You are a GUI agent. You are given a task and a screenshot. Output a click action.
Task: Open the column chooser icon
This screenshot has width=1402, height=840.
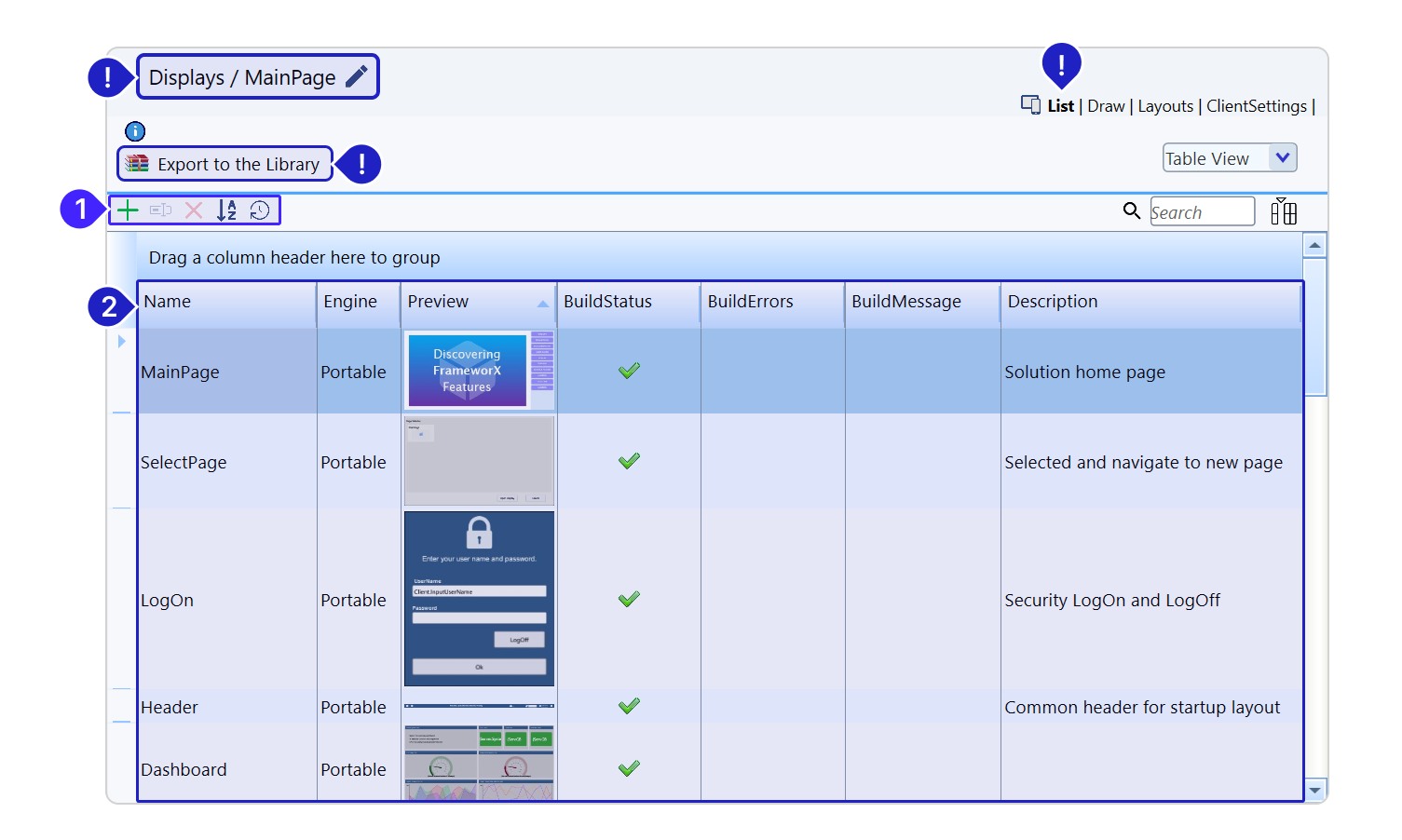coord(1284,211)
